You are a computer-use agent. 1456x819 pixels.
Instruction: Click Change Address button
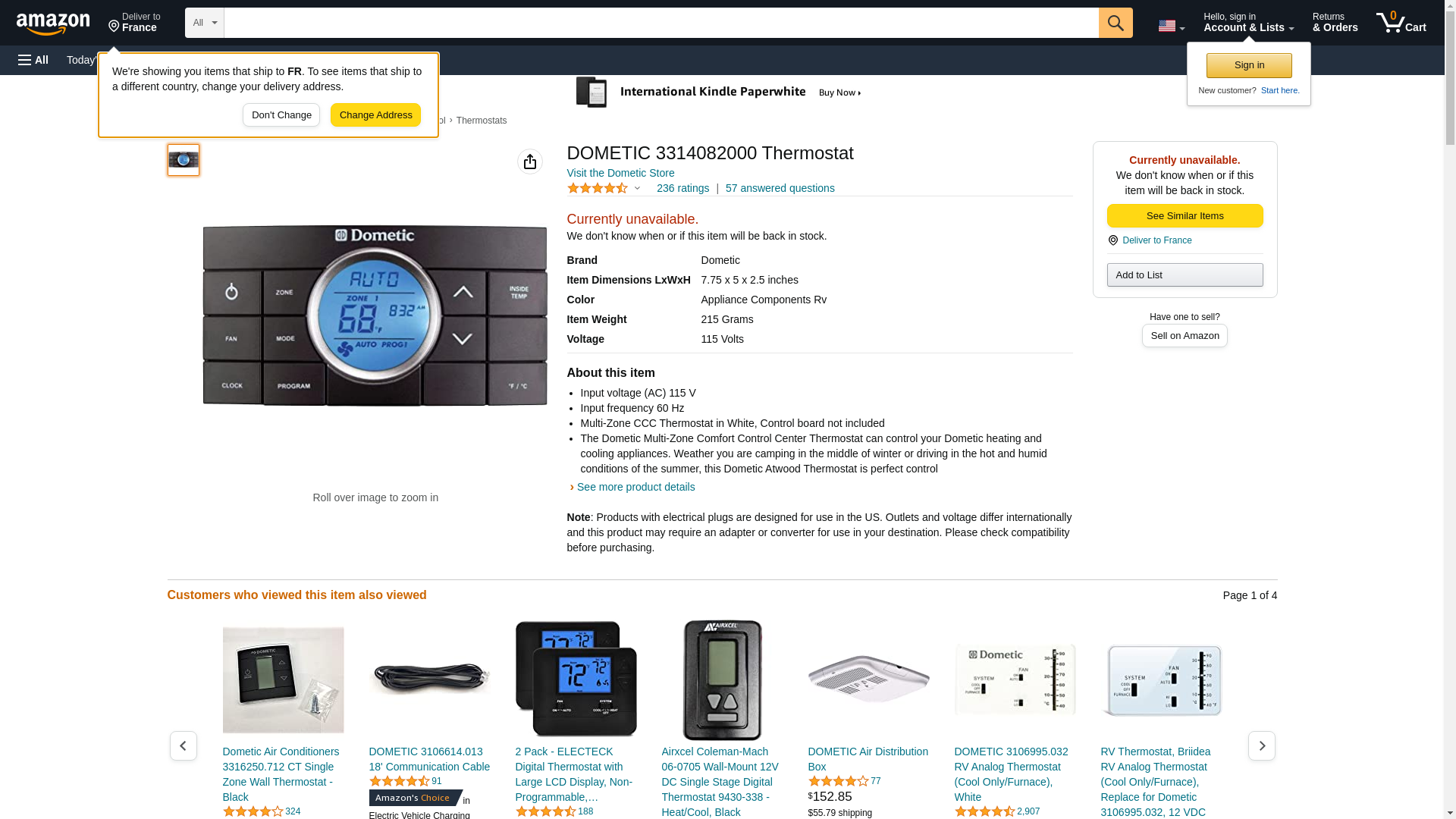coord(375,115)
